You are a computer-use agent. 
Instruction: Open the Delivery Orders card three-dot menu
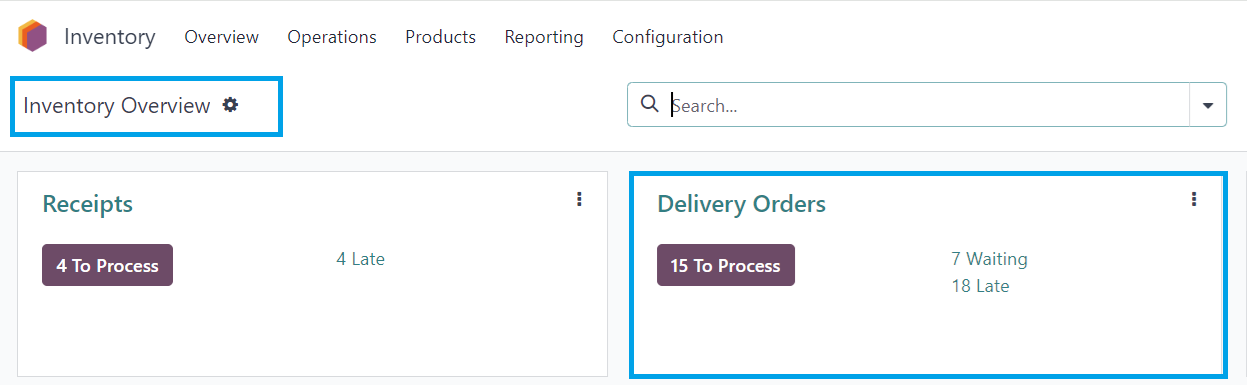1194,200
